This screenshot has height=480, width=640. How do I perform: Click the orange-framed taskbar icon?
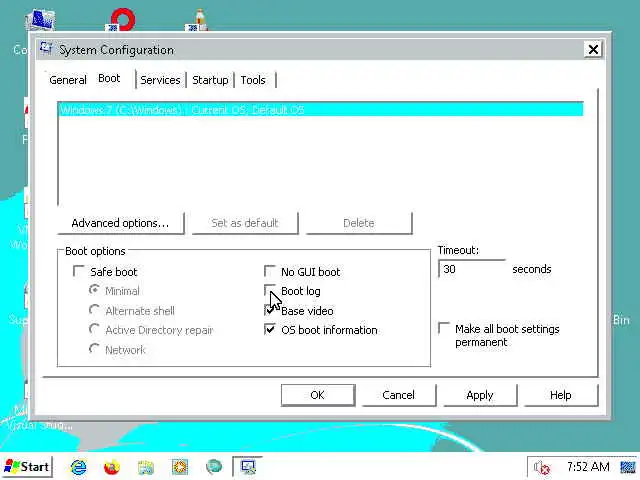180,467
